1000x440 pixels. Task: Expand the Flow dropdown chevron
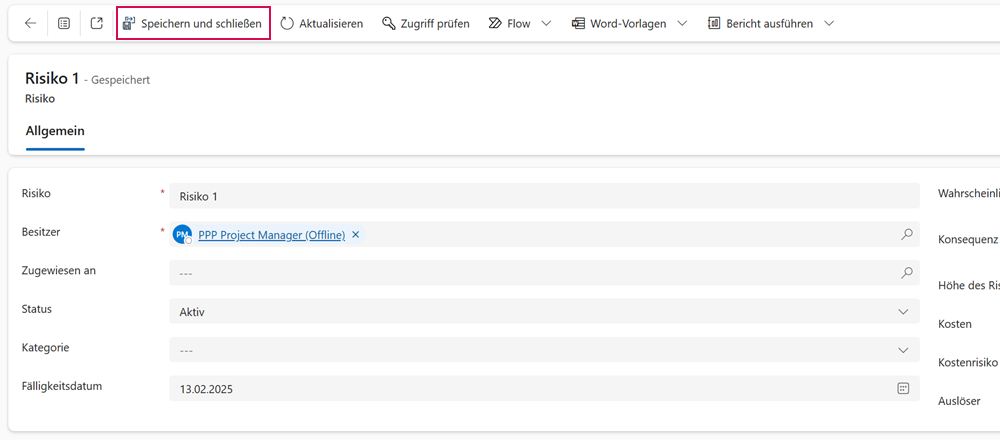pyautogui.click(x=546, y=23)
